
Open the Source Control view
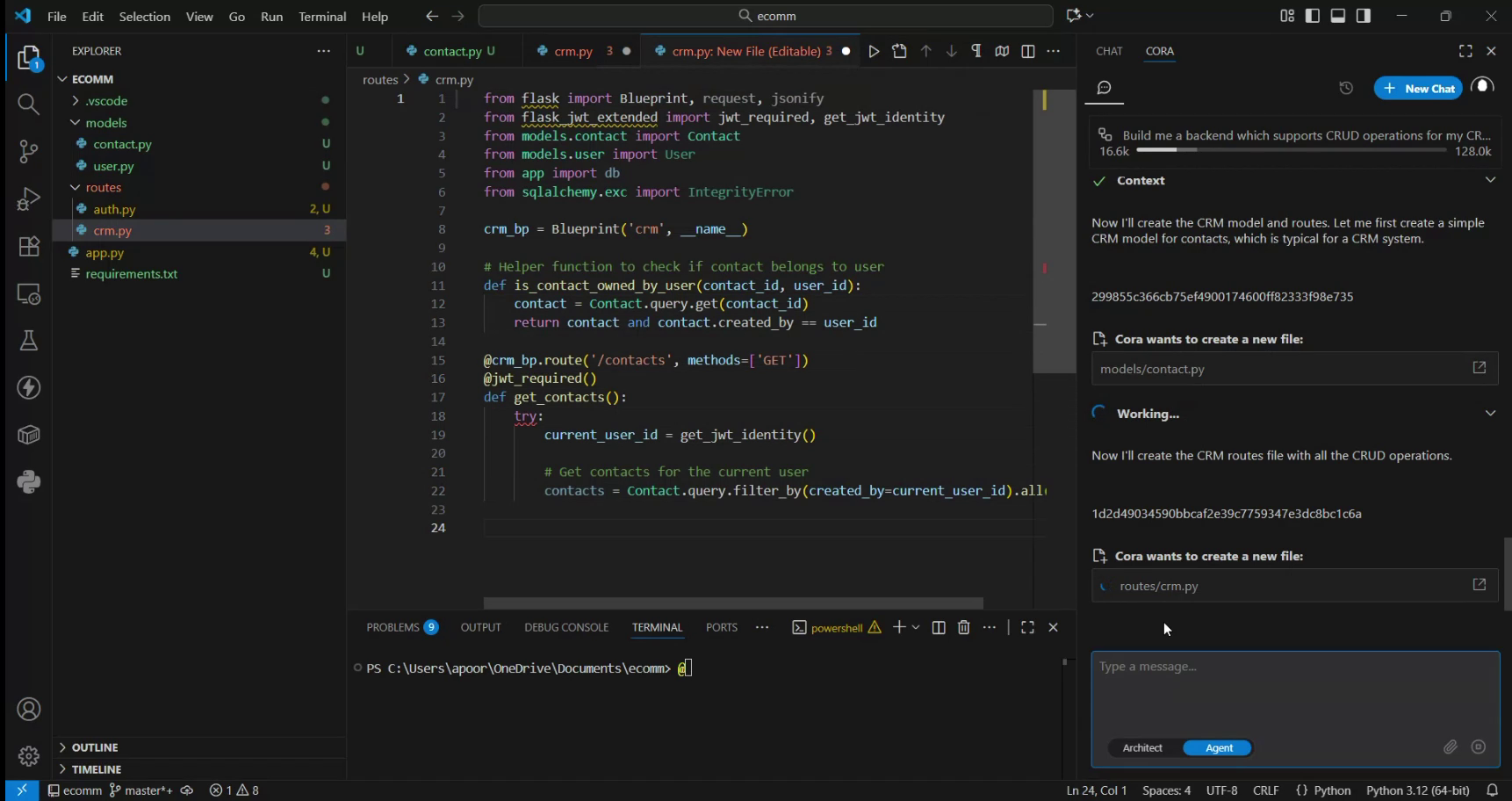click(28, 151)
